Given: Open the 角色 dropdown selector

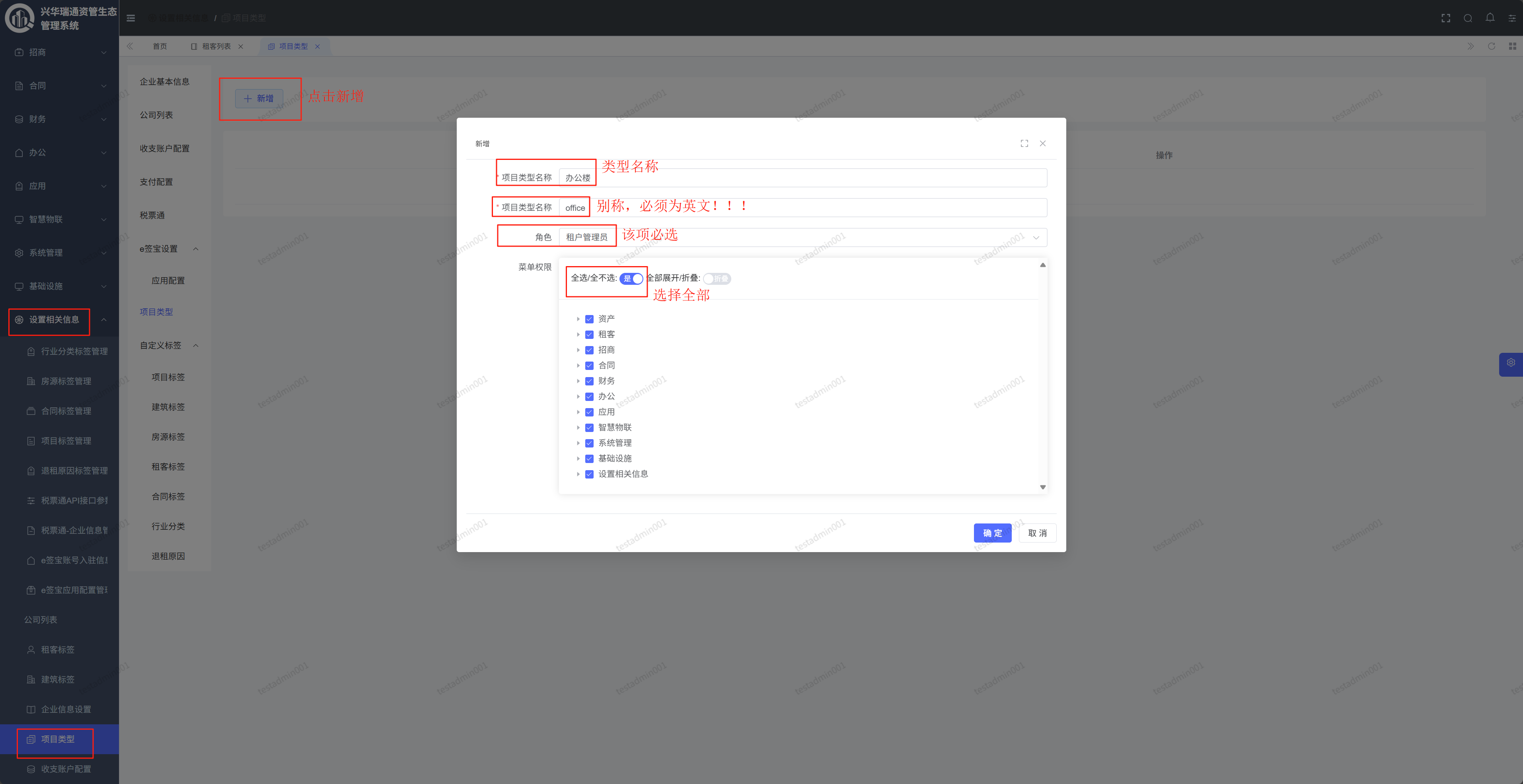Looking at the screenshot, I should 801,237.
